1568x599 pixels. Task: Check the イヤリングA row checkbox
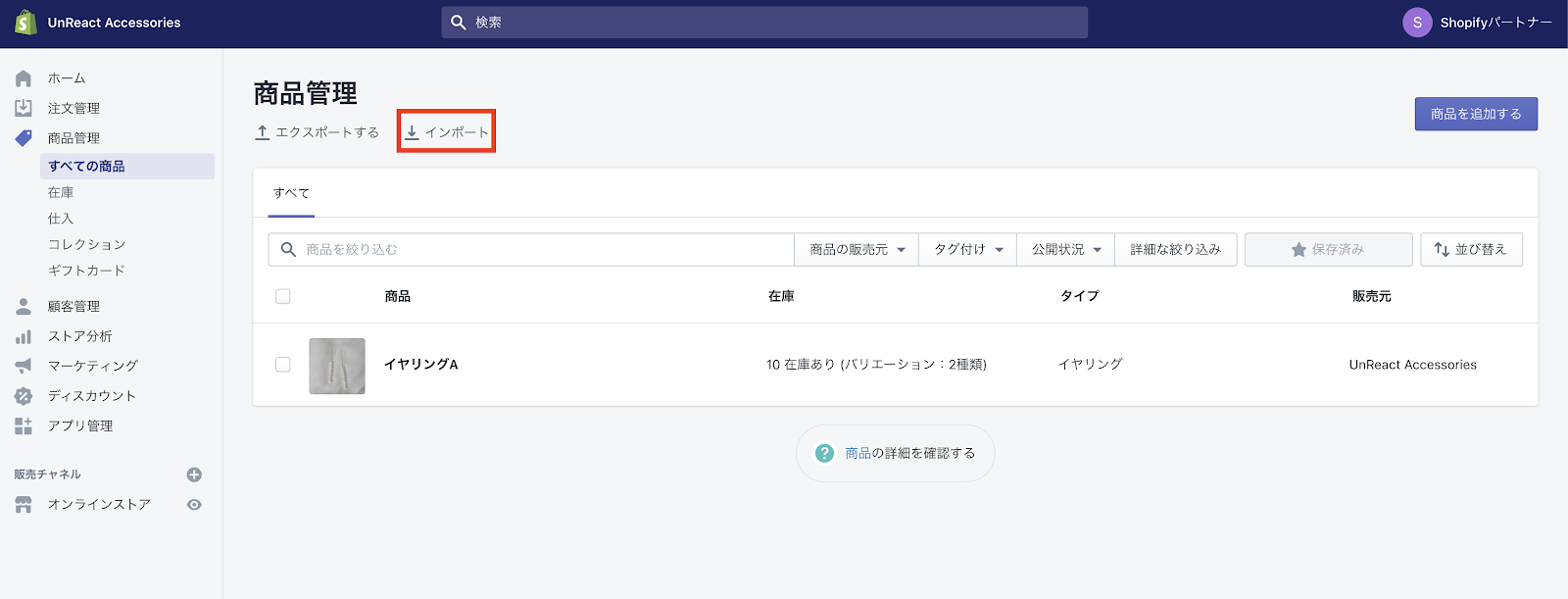click(x=283, y=365)
